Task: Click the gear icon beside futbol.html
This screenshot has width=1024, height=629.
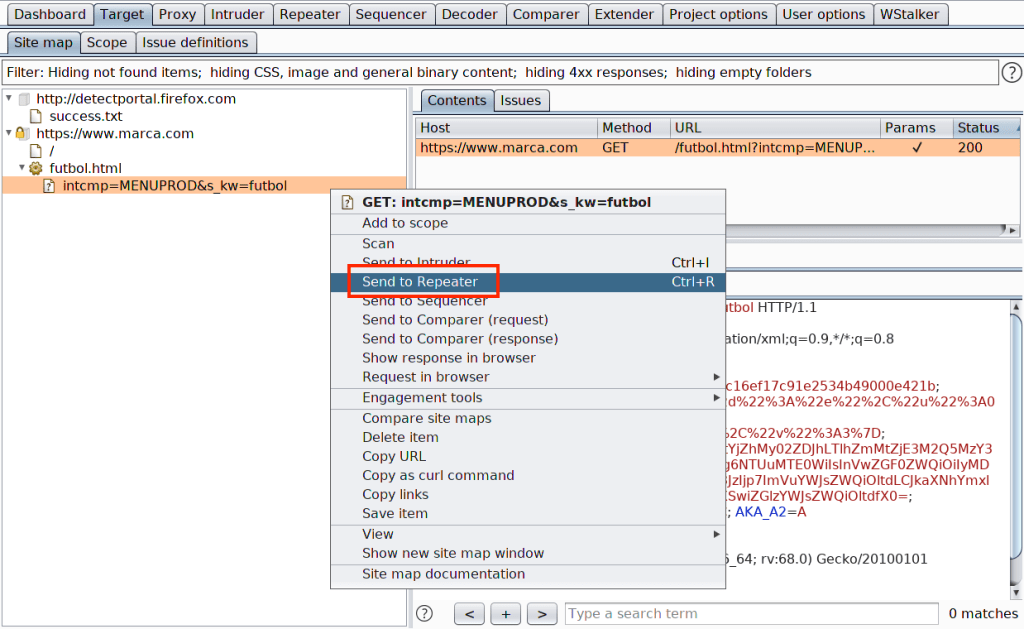Action: [35, 168]
